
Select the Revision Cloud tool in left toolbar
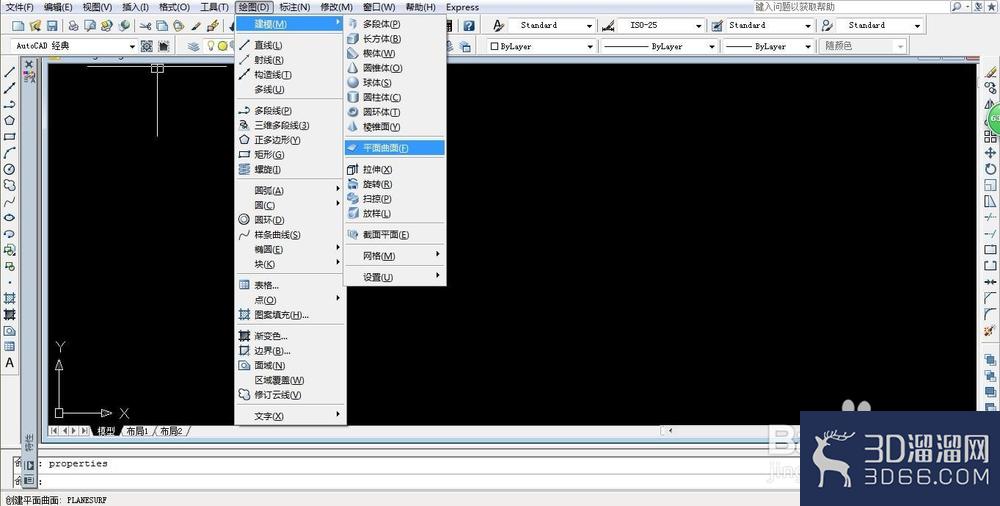click(9, 185)
